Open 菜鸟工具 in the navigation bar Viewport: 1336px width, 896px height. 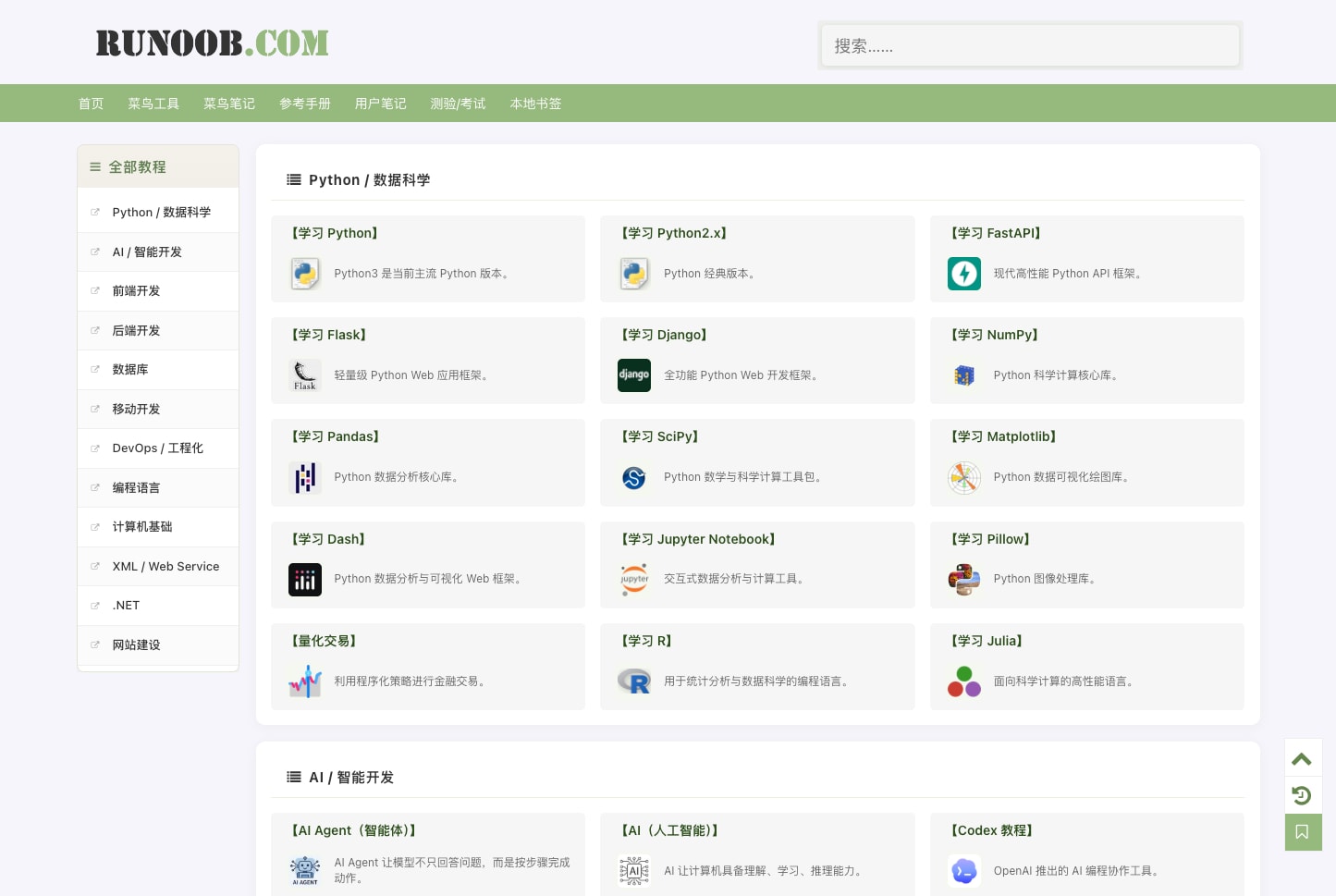153,104
